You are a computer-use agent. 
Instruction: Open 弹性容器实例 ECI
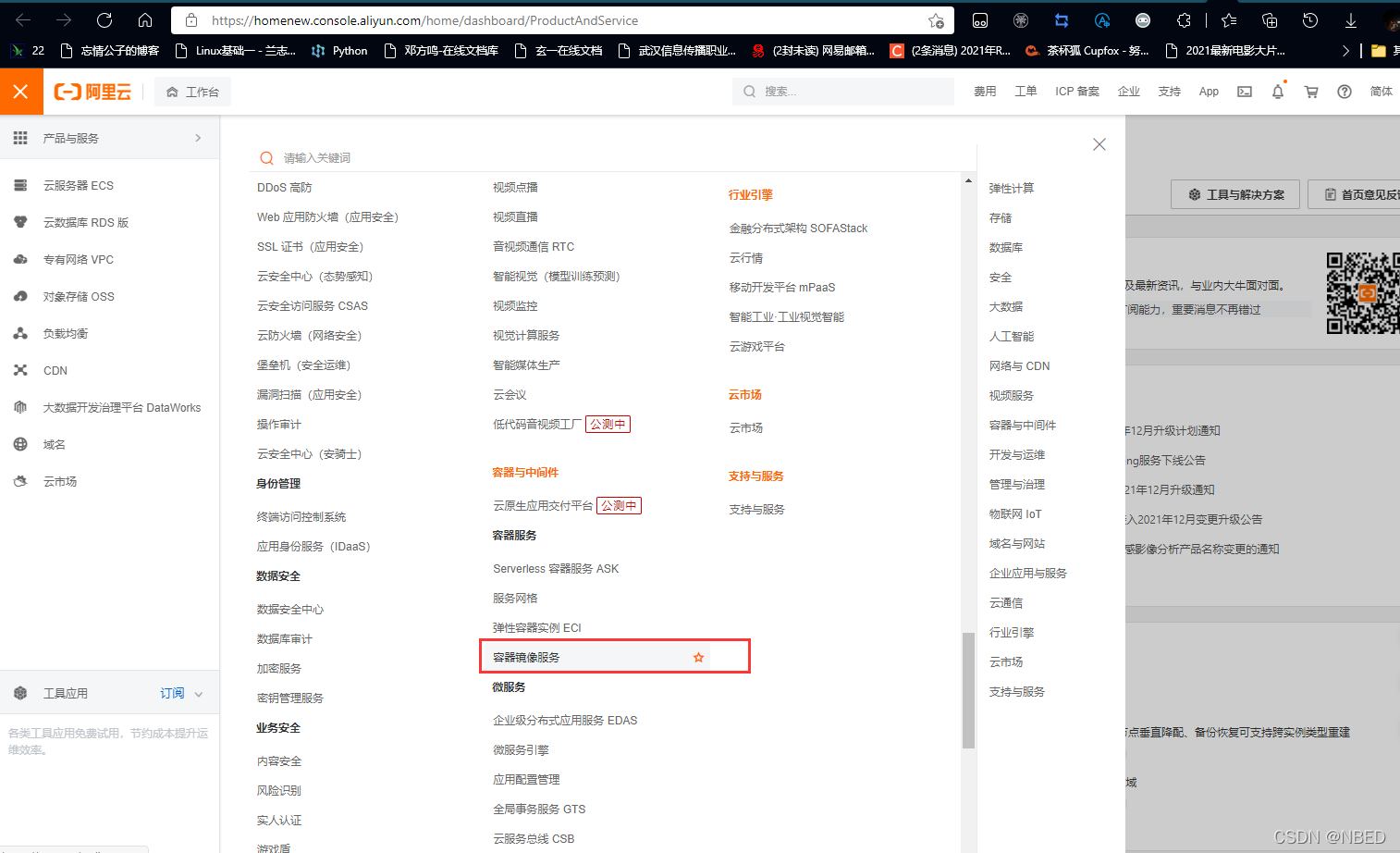point(537,628)
